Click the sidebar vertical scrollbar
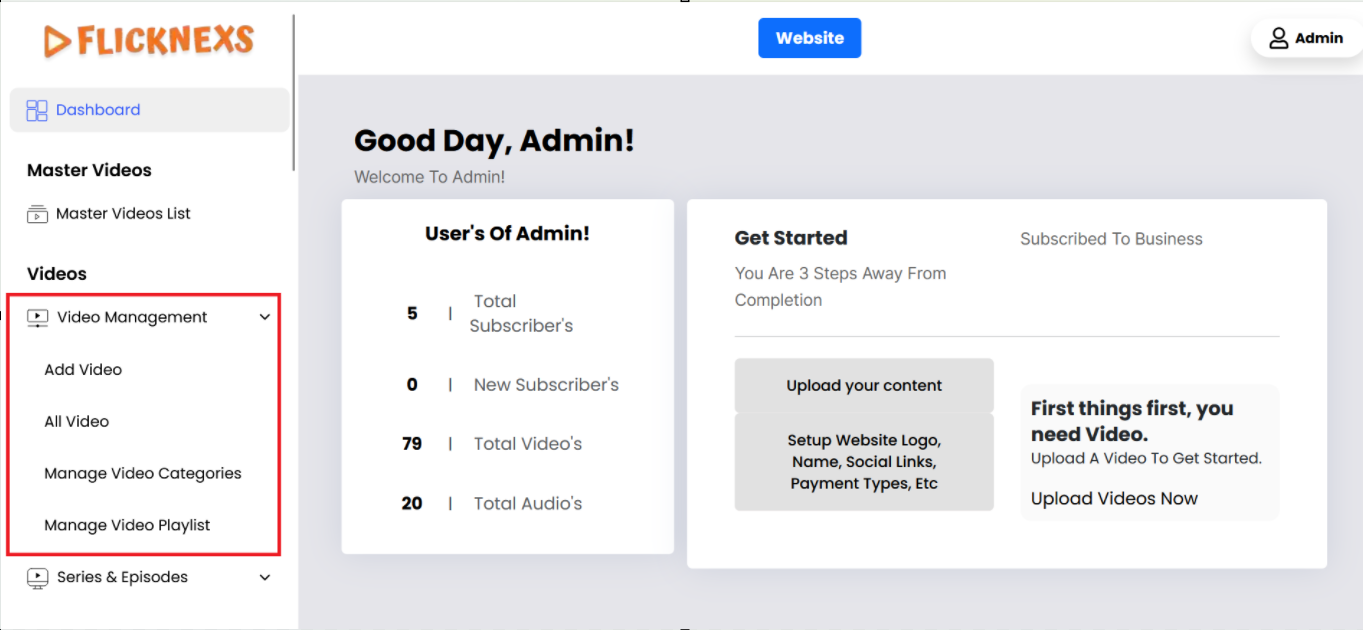This screenshot has width=1363, height=630. 294,92
